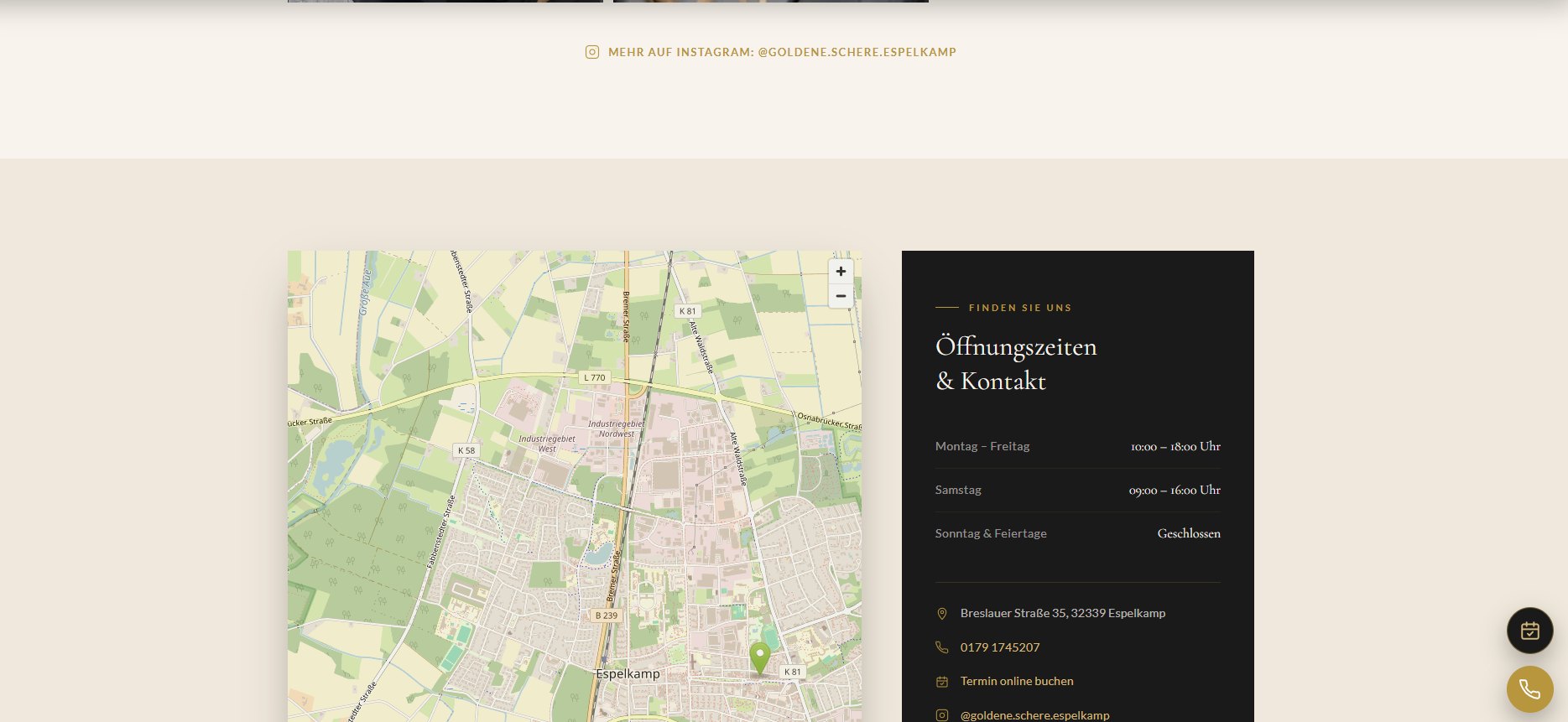Image resolution: width=1568 pixels, height=722 pixels.
Task: Zoom out on the map with minus button
Action: click(x=841, y=296)
